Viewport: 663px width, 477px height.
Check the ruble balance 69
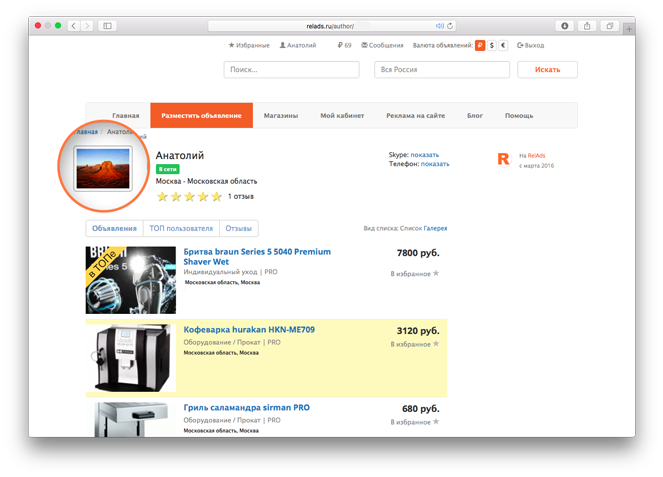click(x=344, y=45)
